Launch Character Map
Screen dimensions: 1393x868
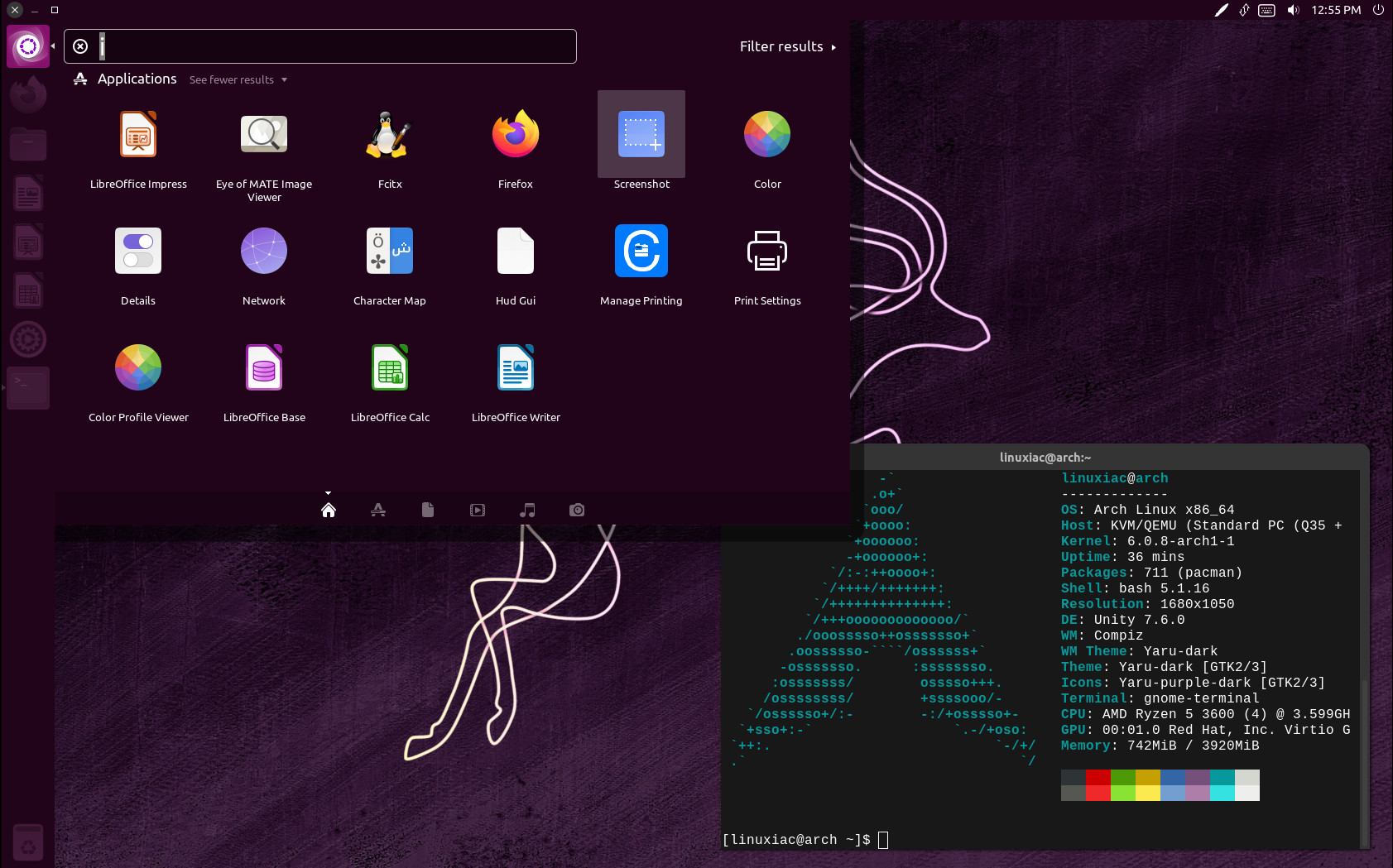[x=390, y=265]
